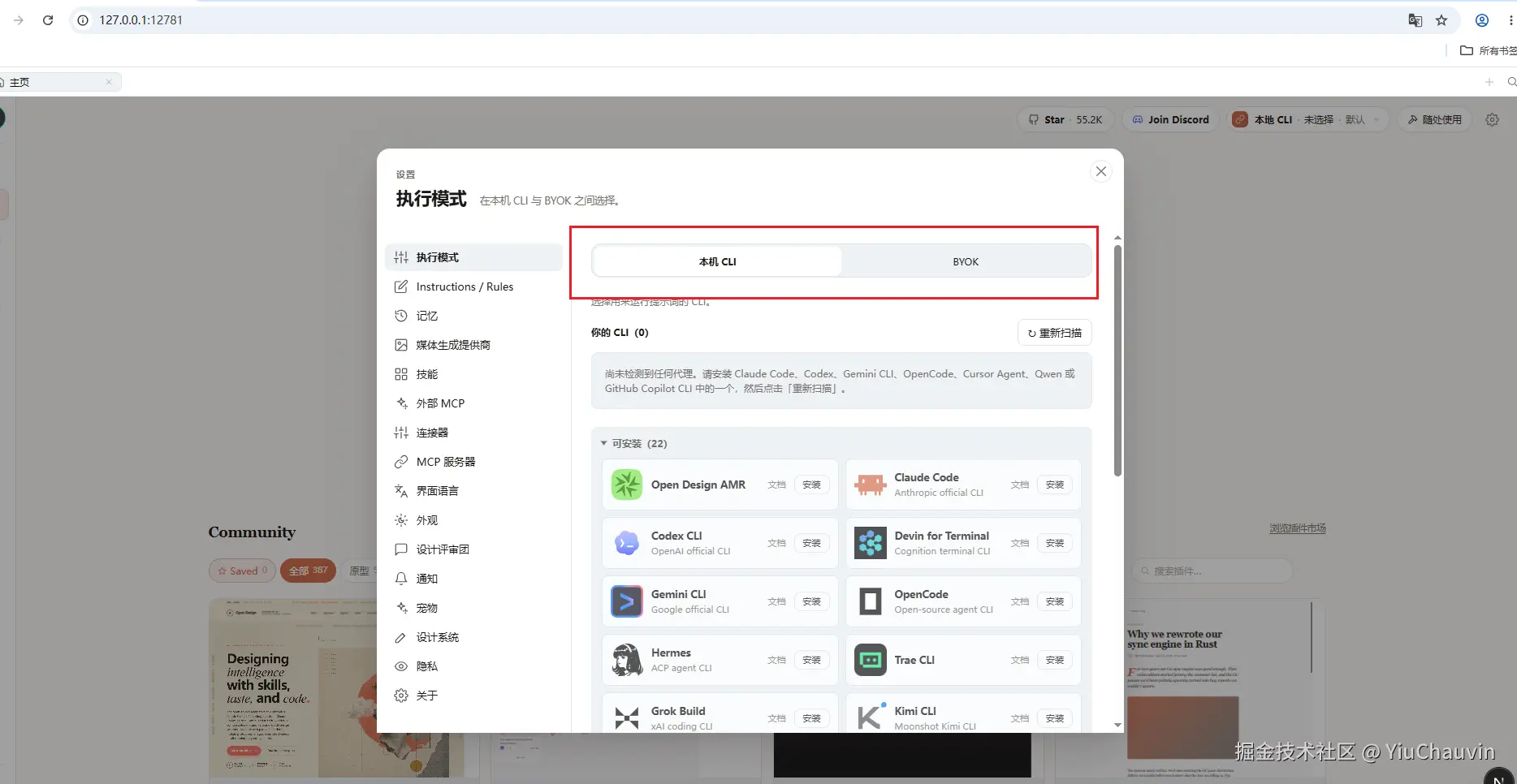Click the Devin for Terminal logo icon
The image size is (1517, 784).
[x=871, y=543]
